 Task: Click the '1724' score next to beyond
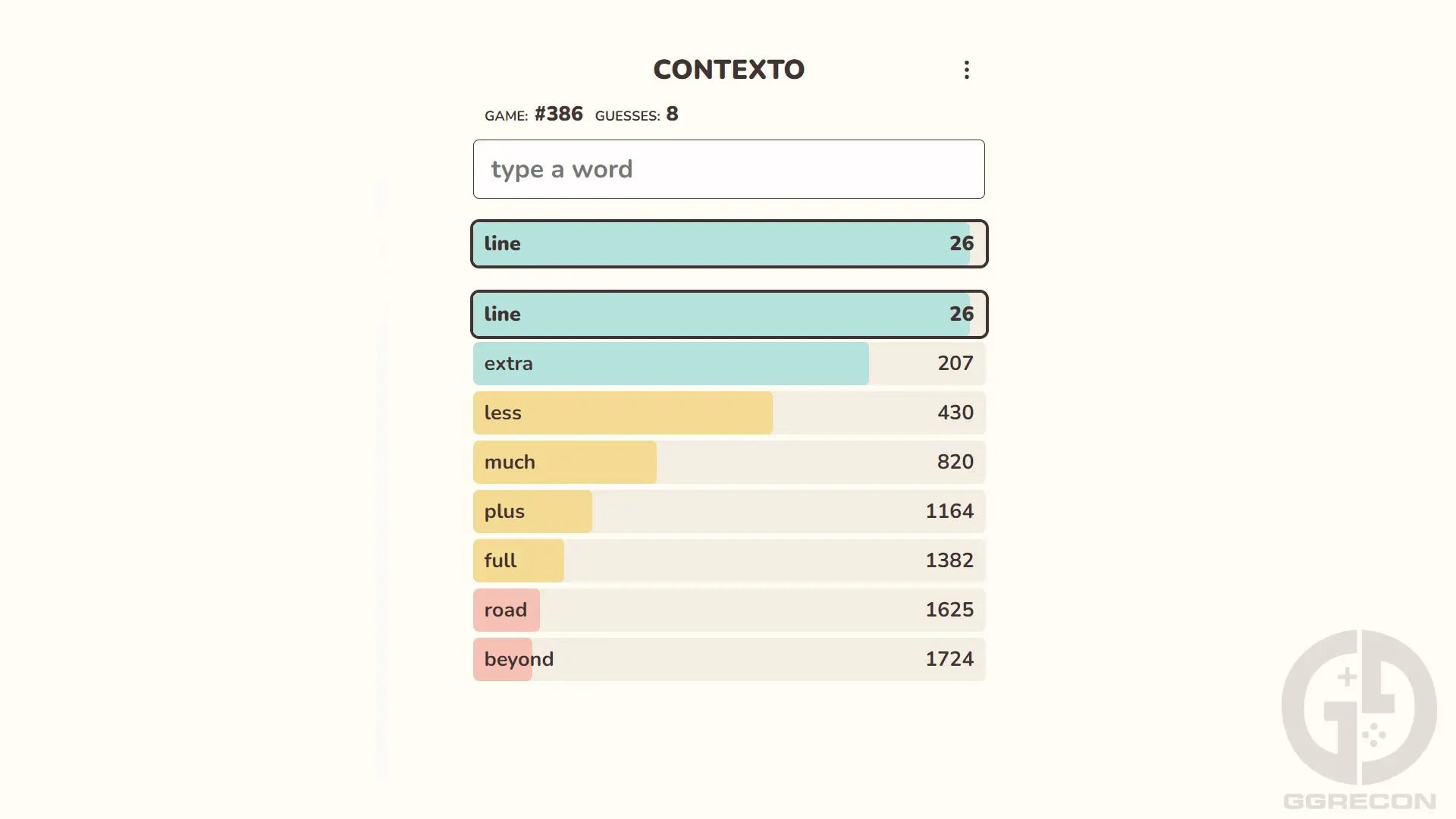point(949,659)
